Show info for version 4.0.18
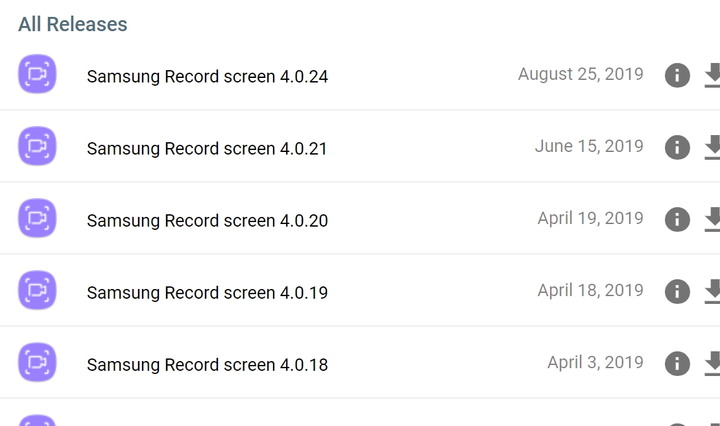Screen dimensions: 720x426 677,364
